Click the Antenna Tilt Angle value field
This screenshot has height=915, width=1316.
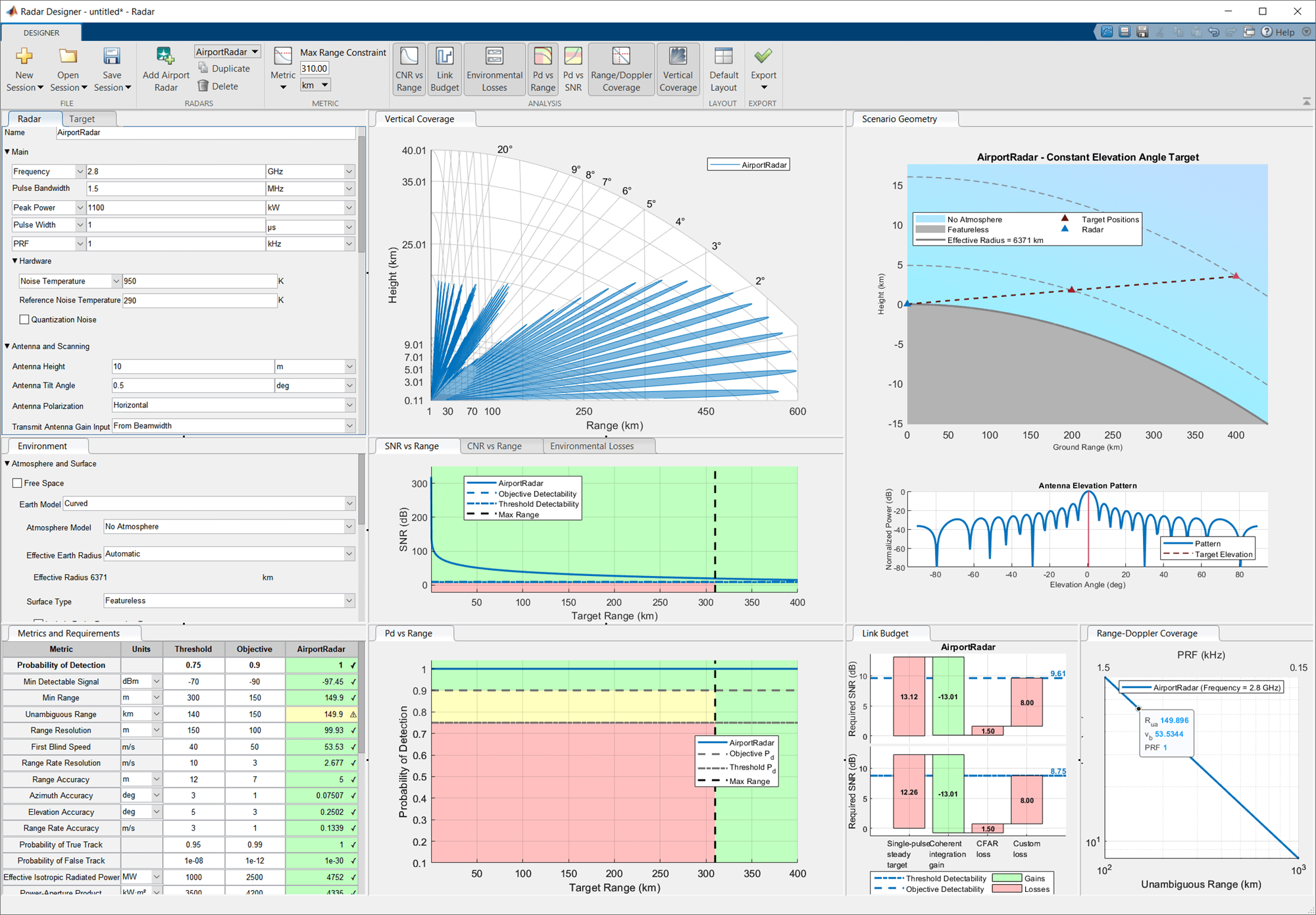click(x=193, y=385)
